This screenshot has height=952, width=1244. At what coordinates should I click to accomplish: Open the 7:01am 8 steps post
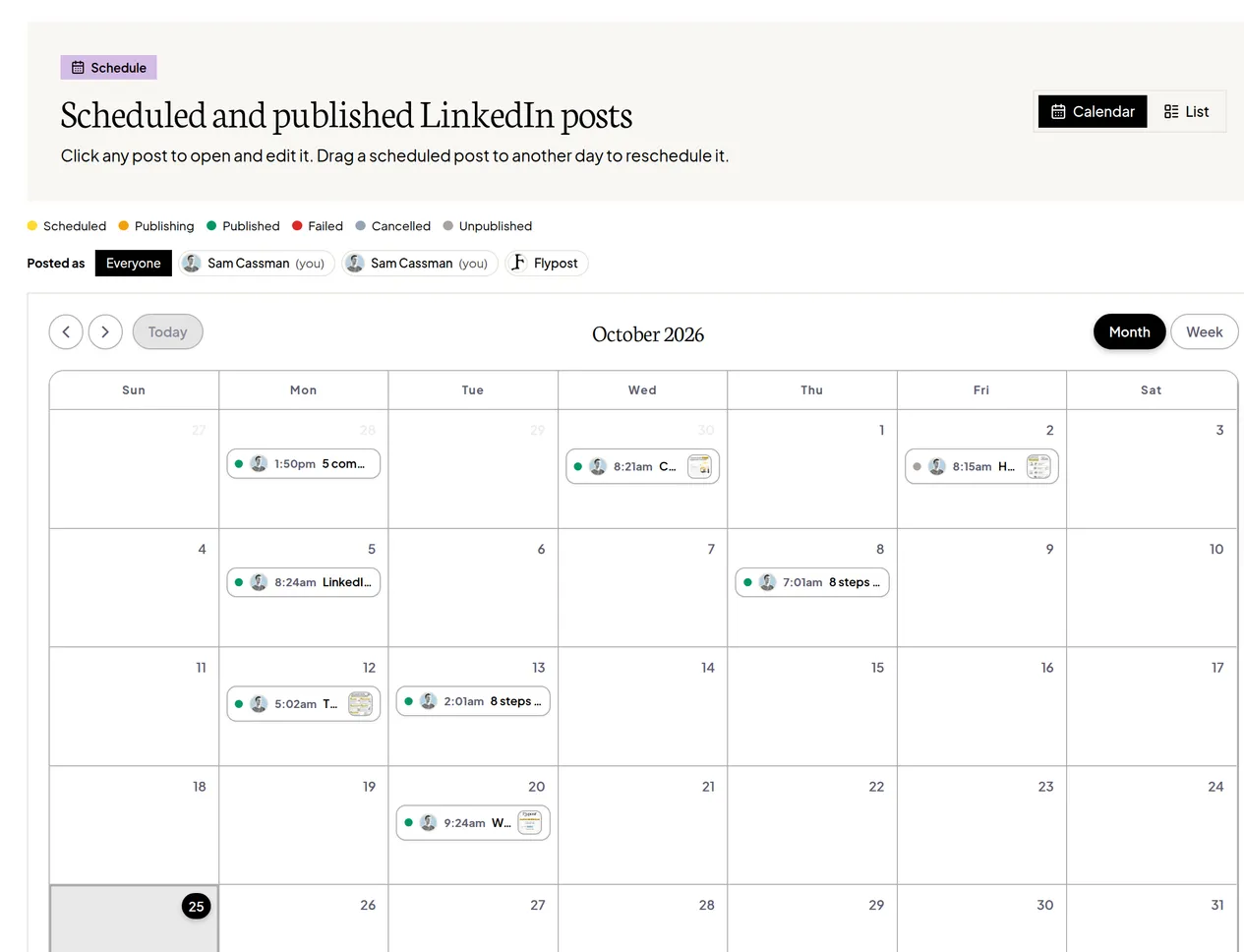click(811, 582)
